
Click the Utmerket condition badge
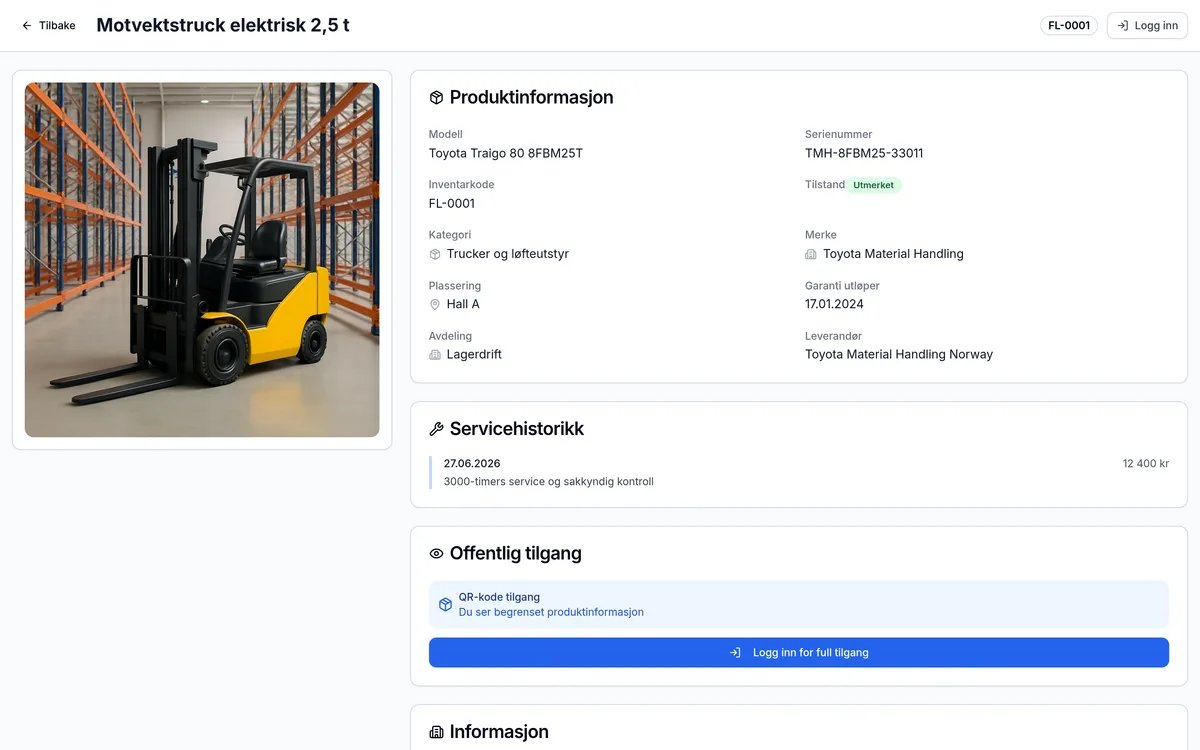tap(873, 185)
